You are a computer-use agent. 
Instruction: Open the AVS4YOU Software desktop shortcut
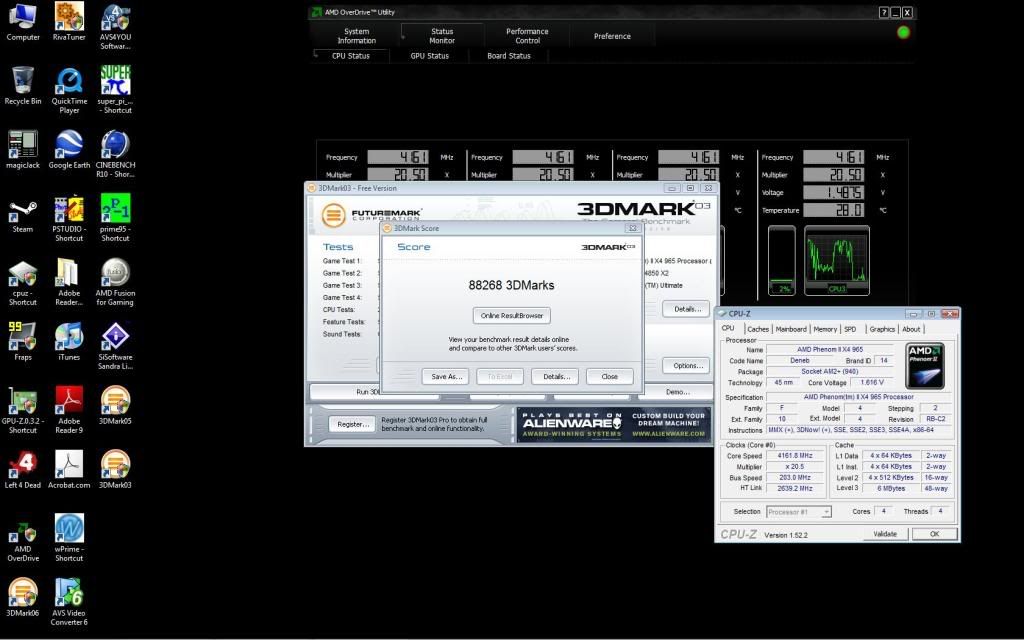[116, 27]
